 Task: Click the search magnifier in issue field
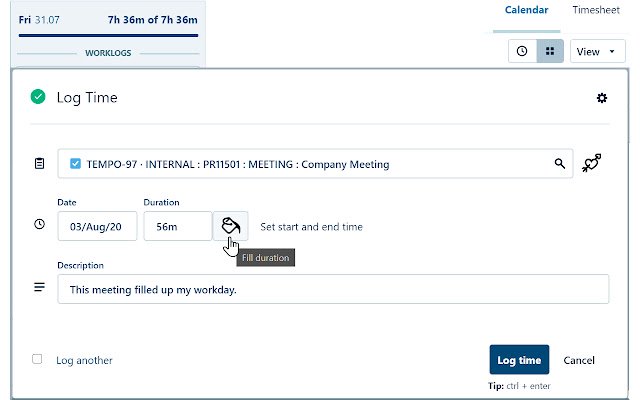560,163
